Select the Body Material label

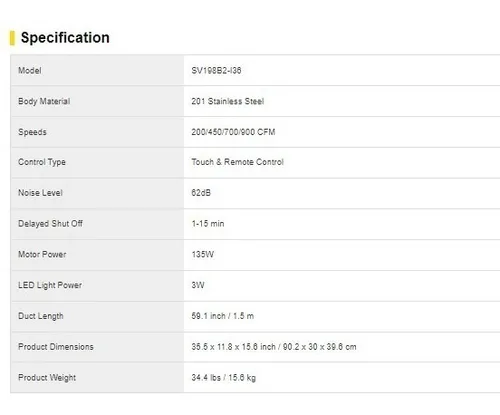pyautogui.click(x=44, y=101)
